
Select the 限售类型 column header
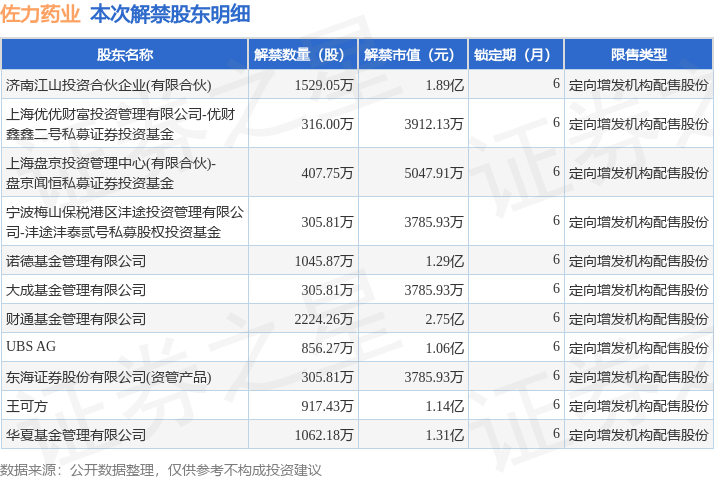coord(638,55)
